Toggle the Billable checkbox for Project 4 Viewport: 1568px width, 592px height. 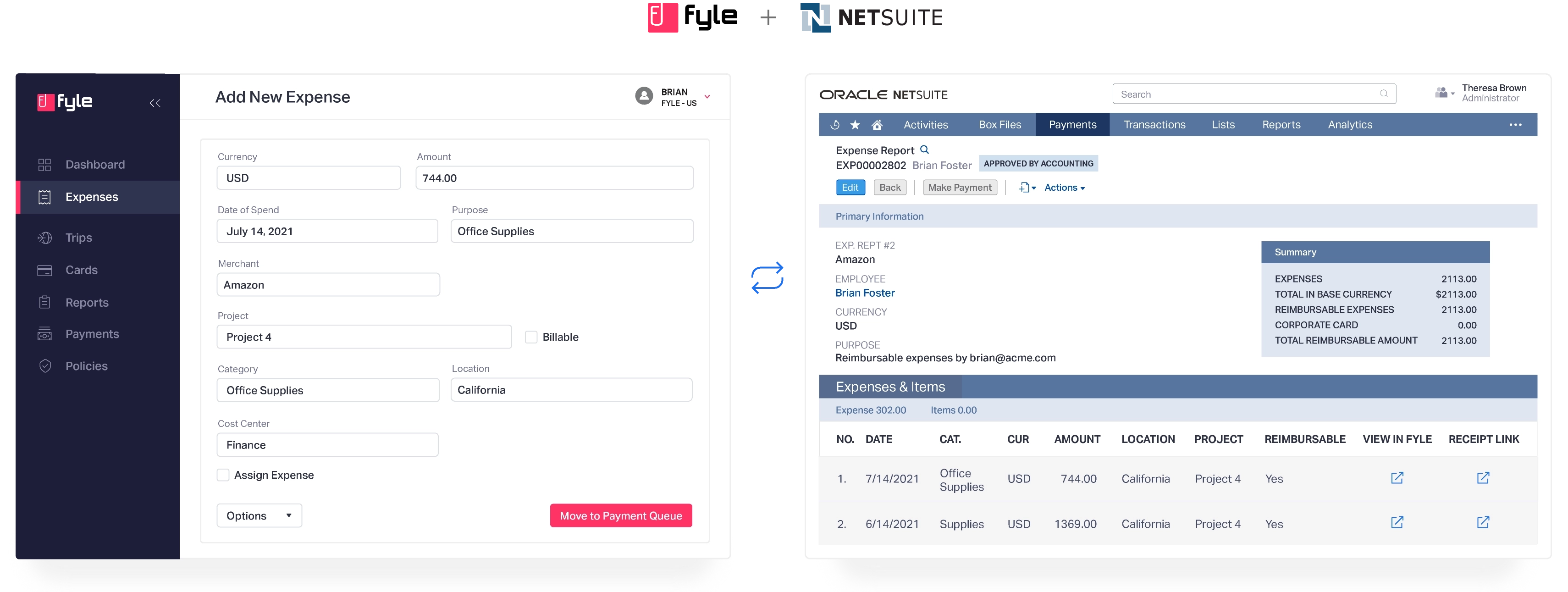530,337
